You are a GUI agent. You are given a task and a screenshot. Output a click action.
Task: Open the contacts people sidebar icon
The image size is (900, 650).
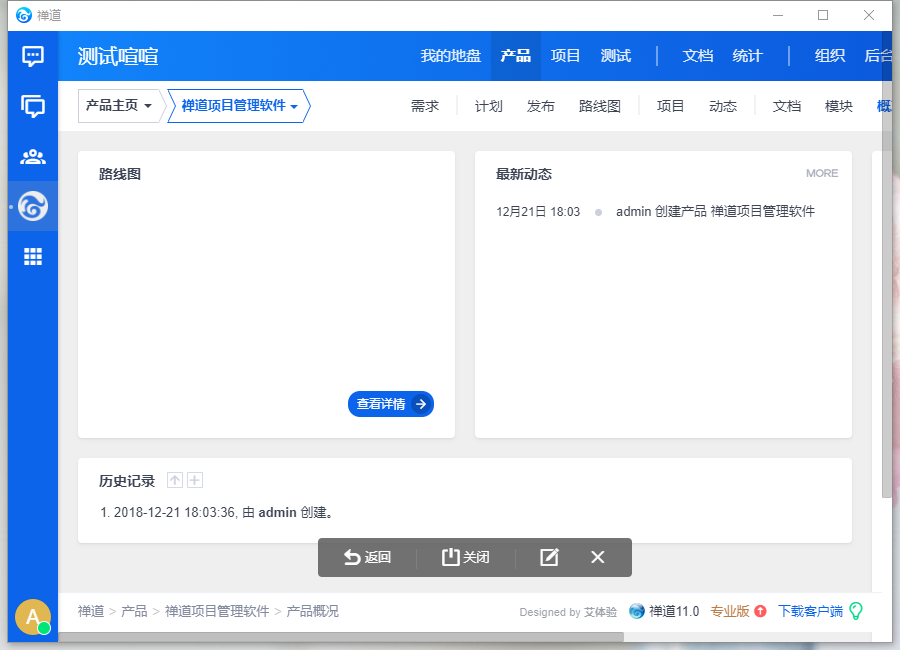(33, 156)
